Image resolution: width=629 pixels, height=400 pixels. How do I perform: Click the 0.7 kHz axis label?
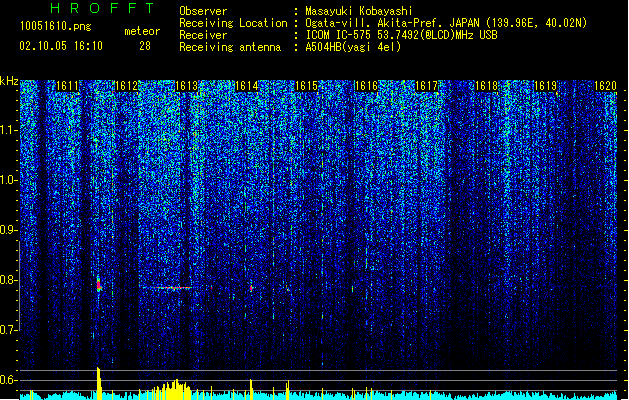8,330
